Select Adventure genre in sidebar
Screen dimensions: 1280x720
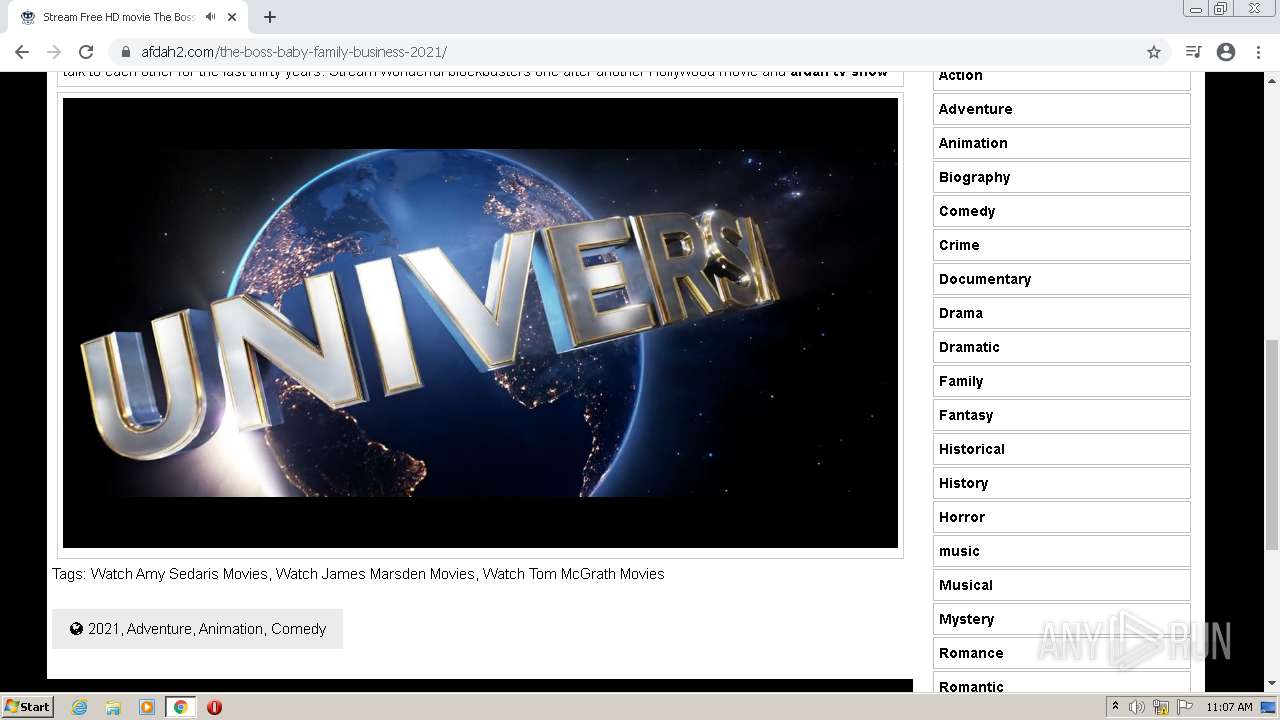pyautogui.click(x=1062, y=109)
